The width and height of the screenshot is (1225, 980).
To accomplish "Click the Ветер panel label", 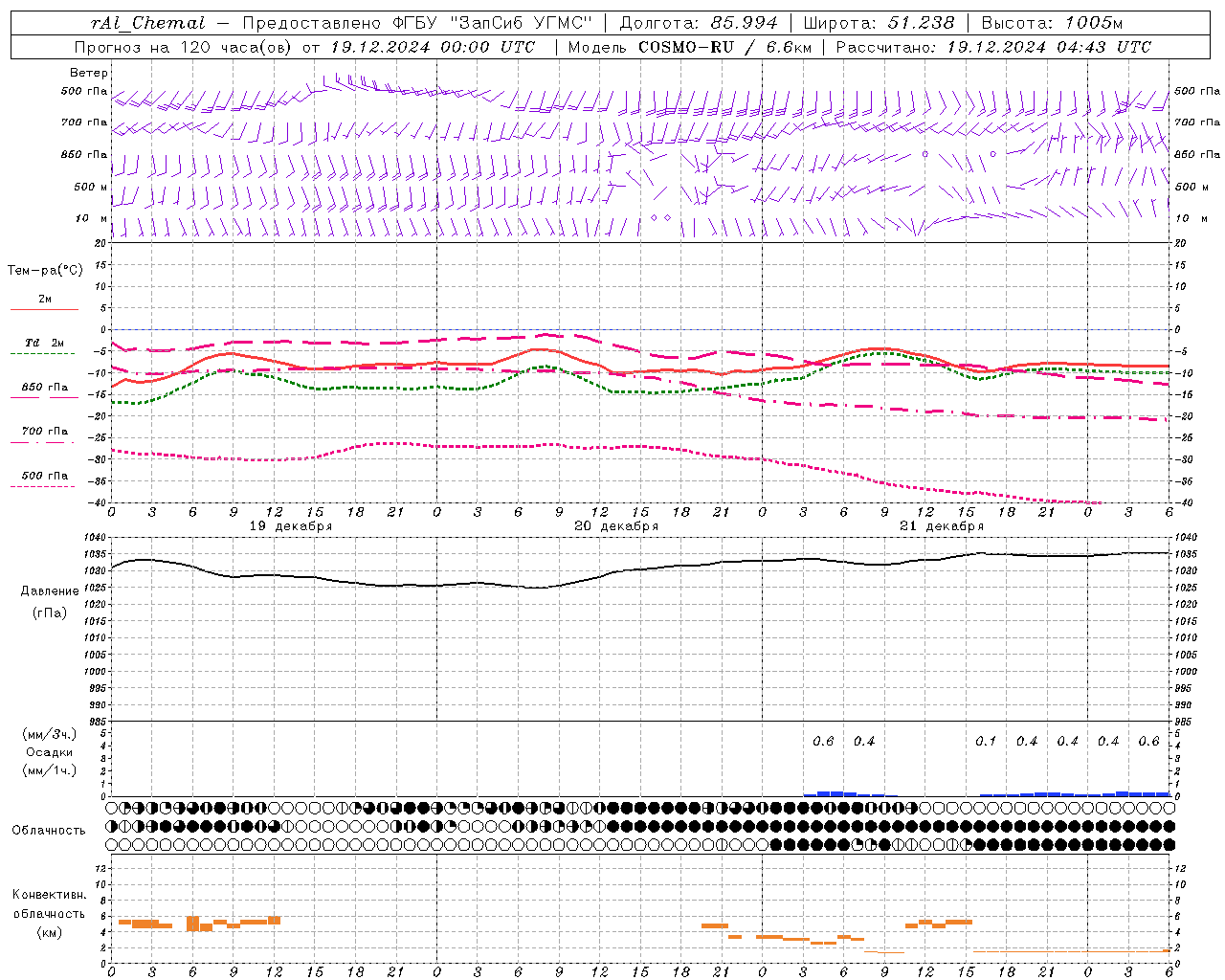I will click(89, 73).
